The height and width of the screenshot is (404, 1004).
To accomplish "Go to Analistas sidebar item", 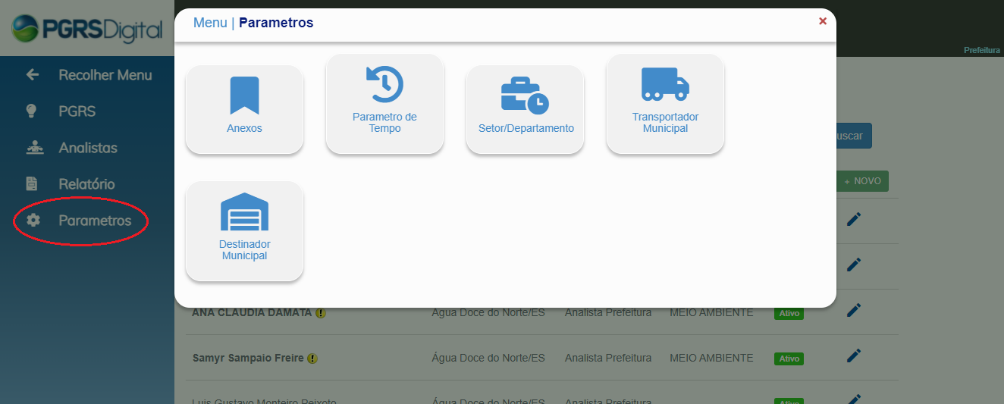I will pos(87,147).
